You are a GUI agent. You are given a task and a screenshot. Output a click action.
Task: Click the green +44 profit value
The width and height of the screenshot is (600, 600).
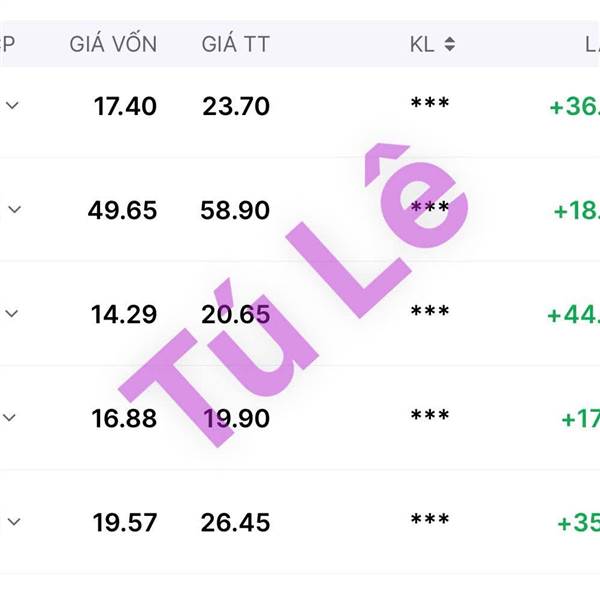coord(573,315)
